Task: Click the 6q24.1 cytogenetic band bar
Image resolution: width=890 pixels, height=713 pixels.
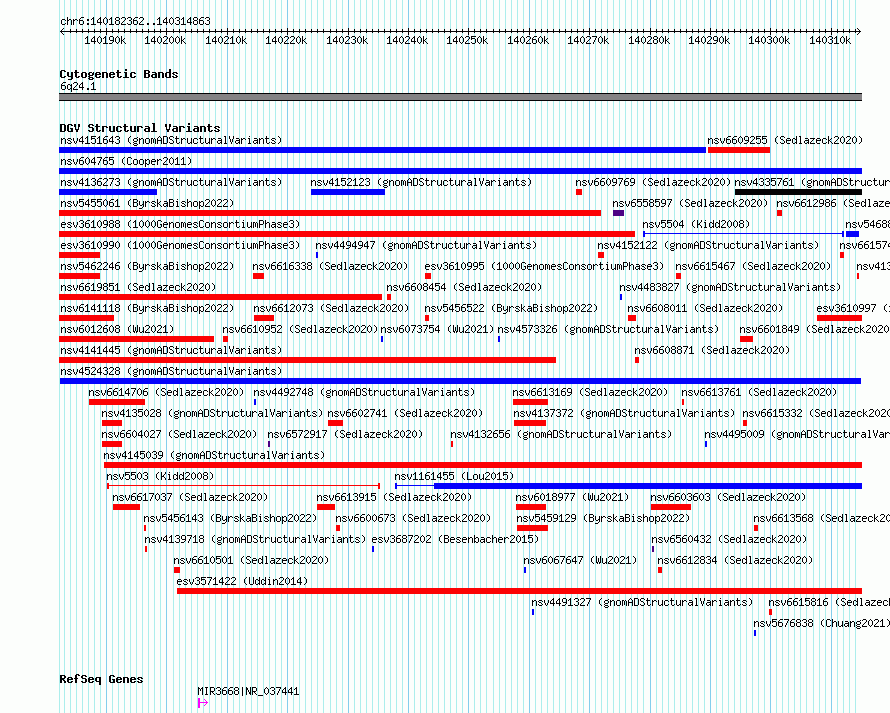Action: point(460,97)
